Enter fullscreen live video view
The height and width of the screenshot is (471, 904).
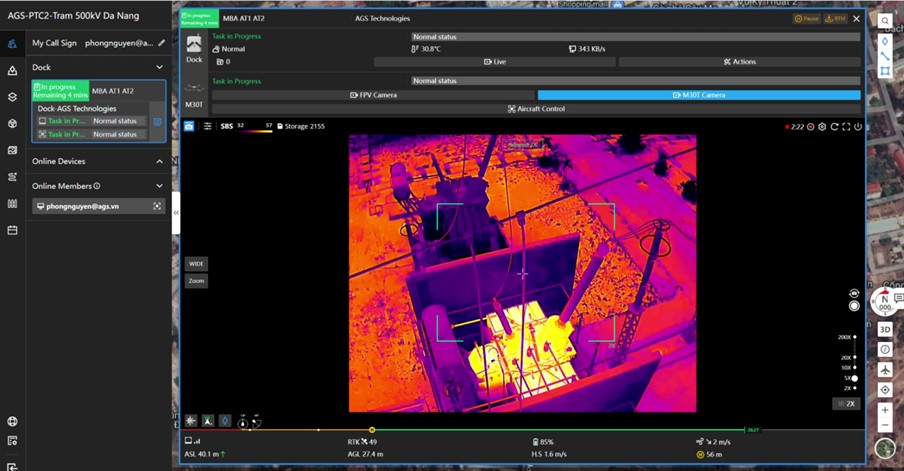(846, 127)
